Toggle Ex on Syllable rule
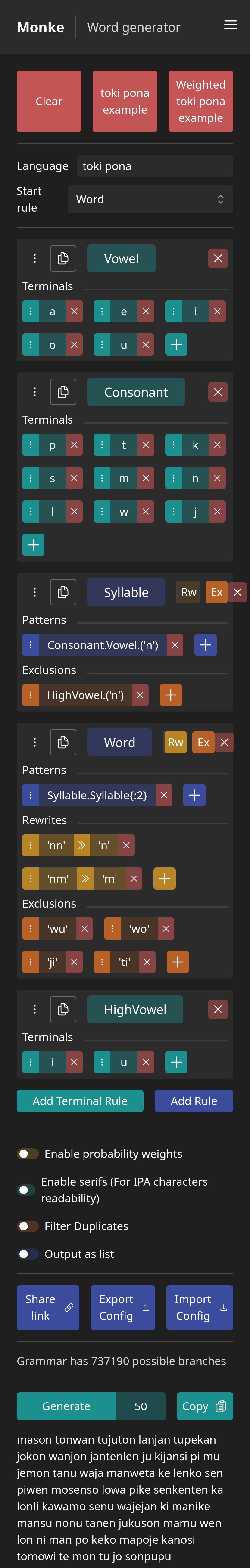This screenshot has width=250, height=1568. (216, 592)
